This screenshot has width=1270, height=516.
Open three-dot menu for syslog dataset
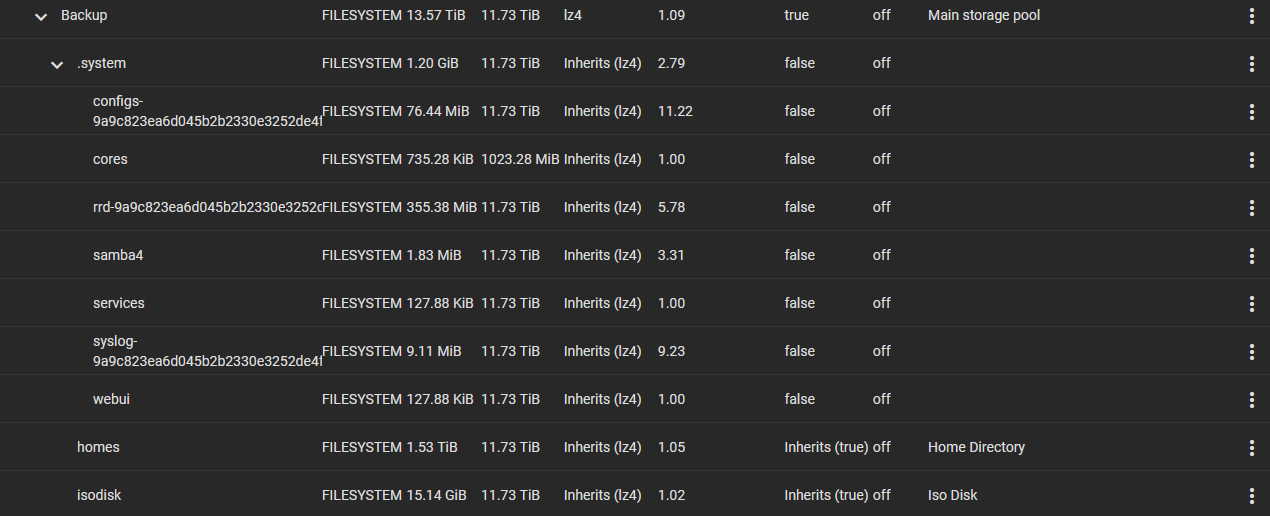[1251, 352]
